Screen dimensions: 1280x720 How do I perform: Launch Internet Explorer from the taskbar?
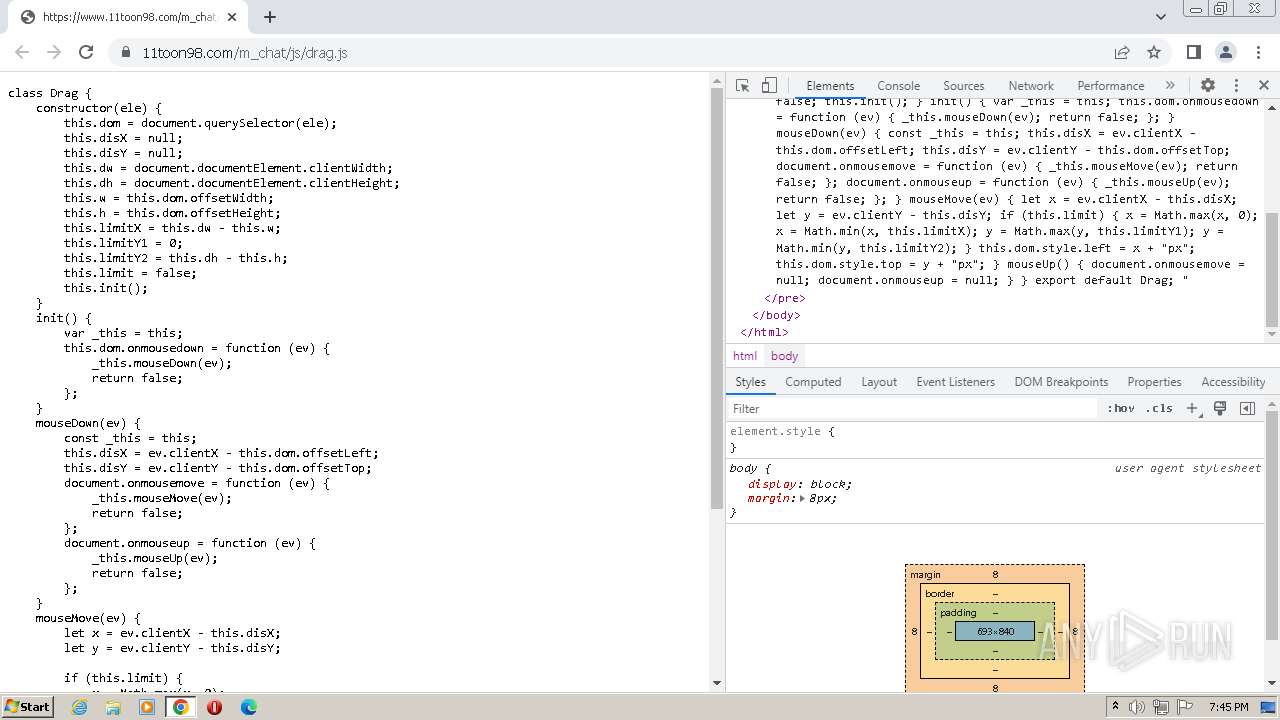click(79, 707)
